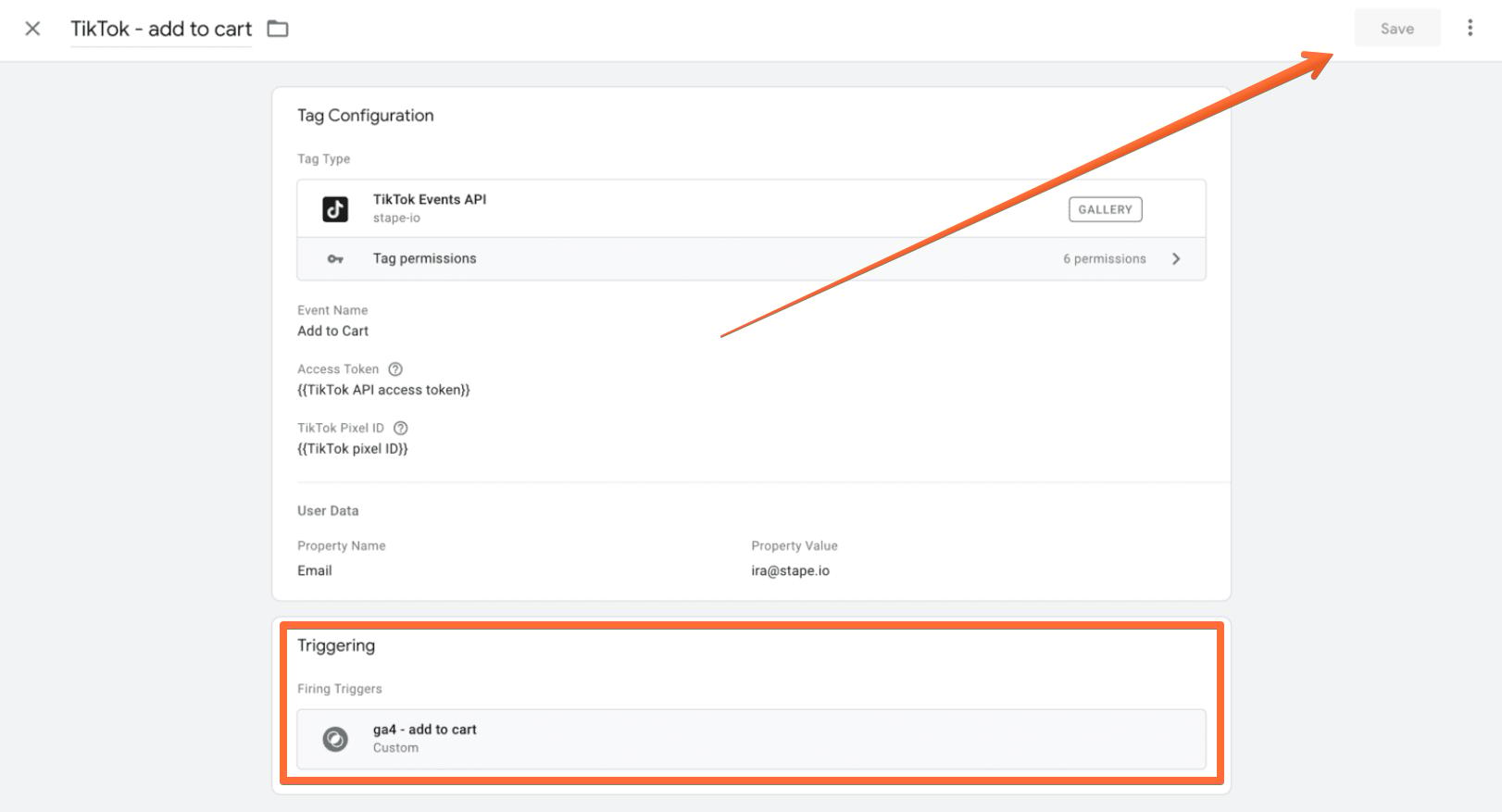Expand Tag permissions chevron arrow
1502x812 pixels.
[x=1176, y=259]
